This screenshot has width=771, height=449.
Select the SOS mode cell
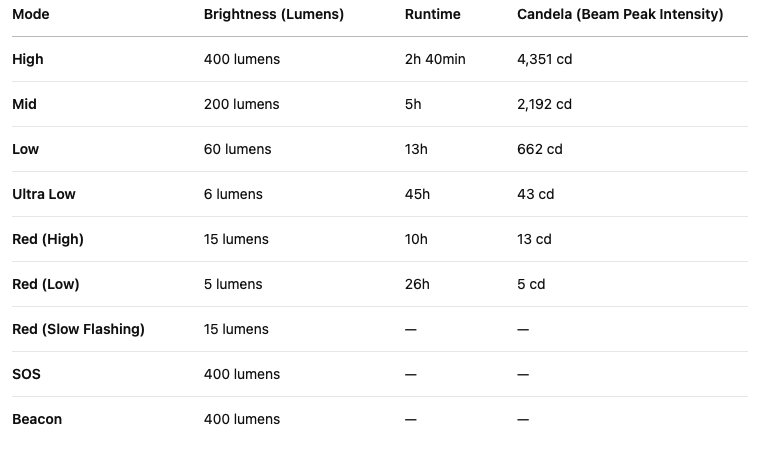[x=26, y=374]
